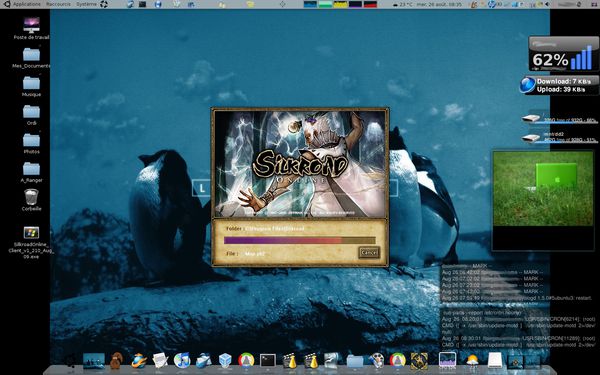This screenshot has height=375, width=600.
Task: Click the Download/Upload network monitor widget
Action: (x=559, y=85)
